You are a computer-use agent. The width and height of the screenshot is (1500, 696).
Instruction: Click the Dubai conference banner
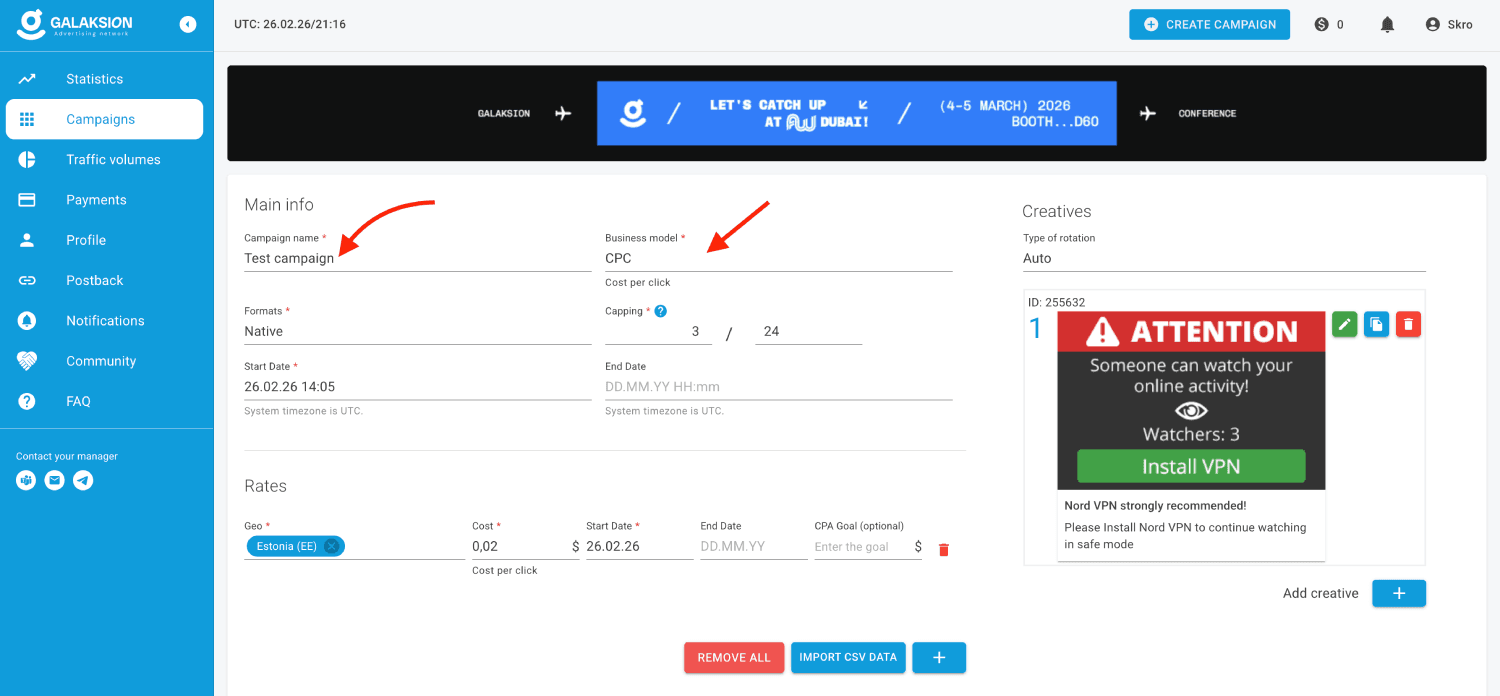tap(856, 113)
